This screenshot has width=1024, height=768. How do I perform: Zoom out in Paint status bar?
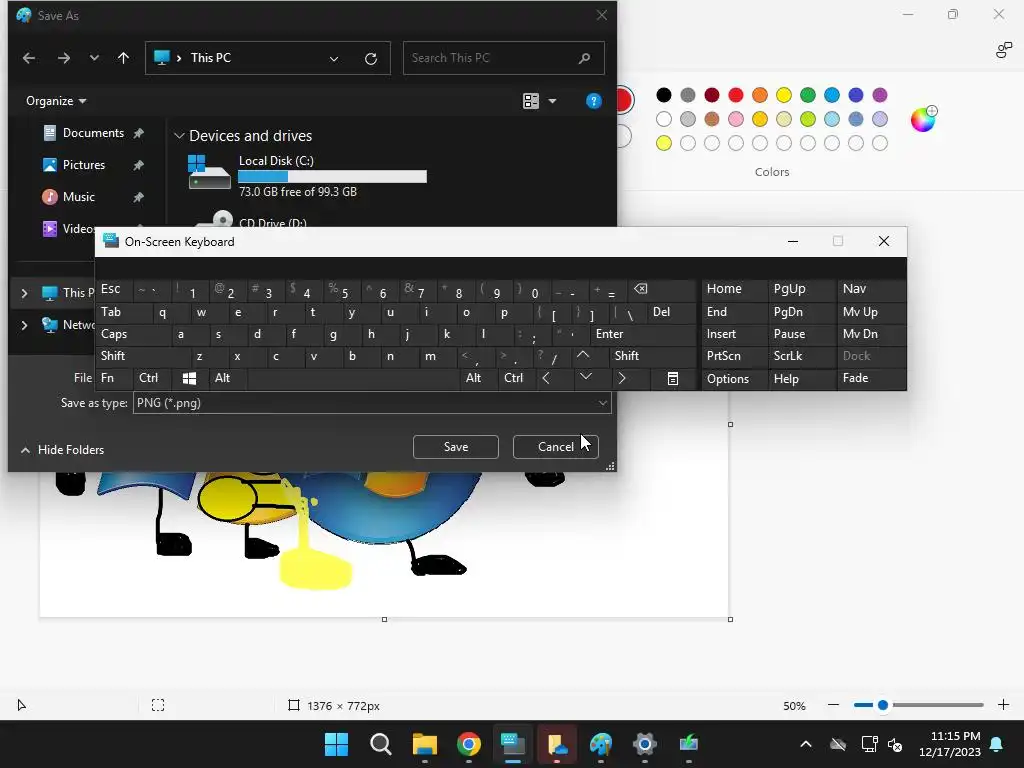click(833, 705)
